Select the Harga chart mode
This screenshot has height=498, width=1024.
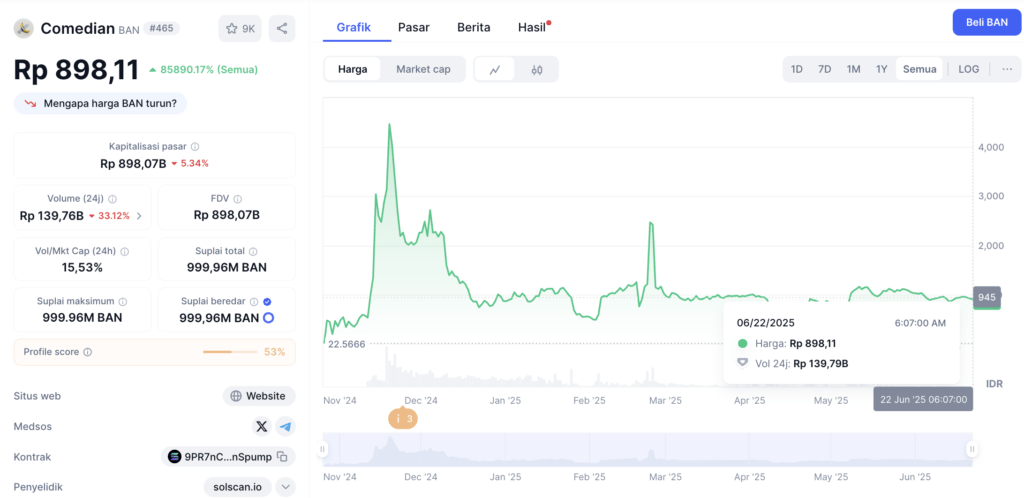pos(353,69)
